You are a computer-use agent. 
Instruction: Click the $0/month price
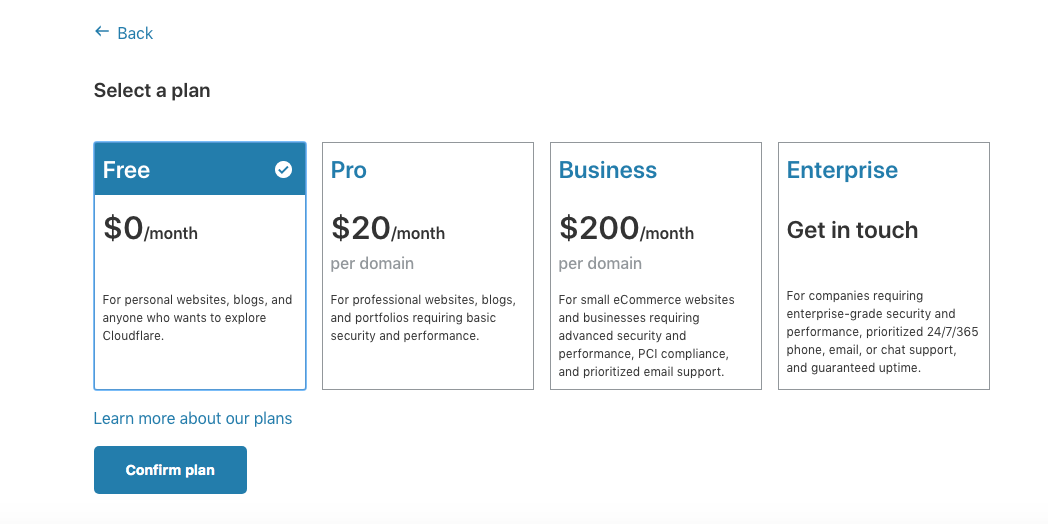tap(151, 229)
